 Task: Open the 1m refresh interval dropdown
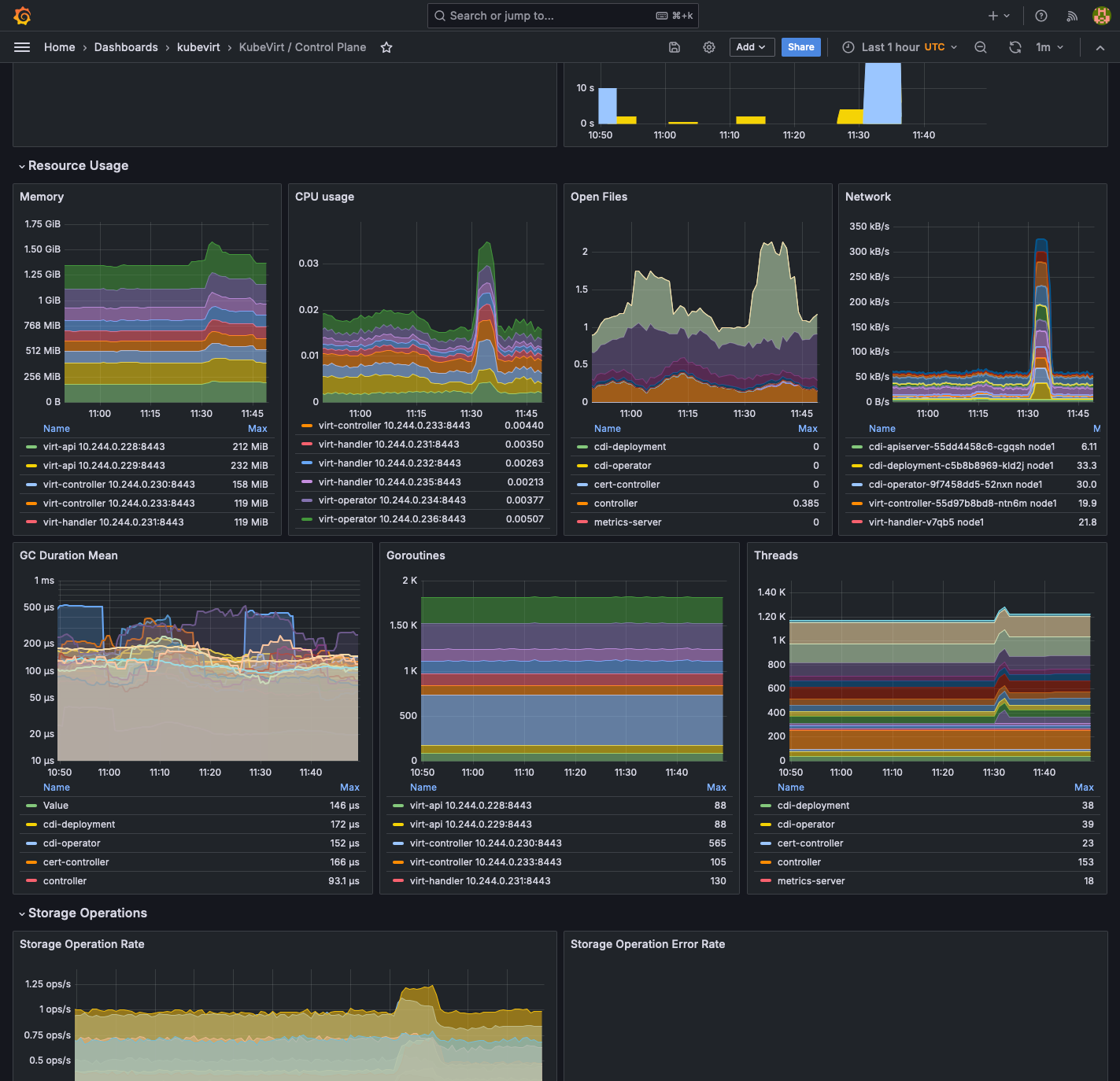click(1050, 47)
